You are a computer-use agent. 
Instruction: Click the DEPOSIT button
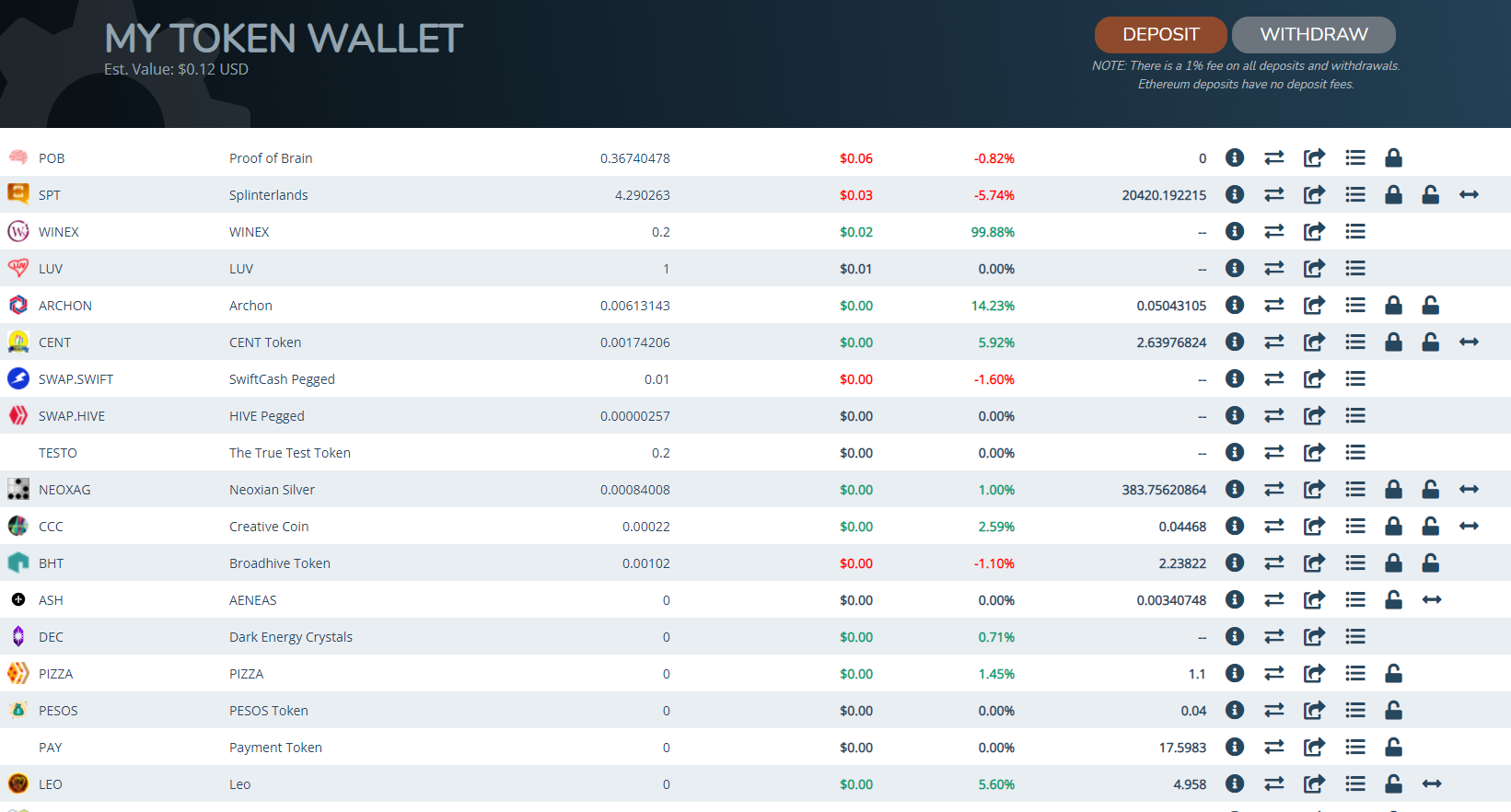pos(1160,35)
